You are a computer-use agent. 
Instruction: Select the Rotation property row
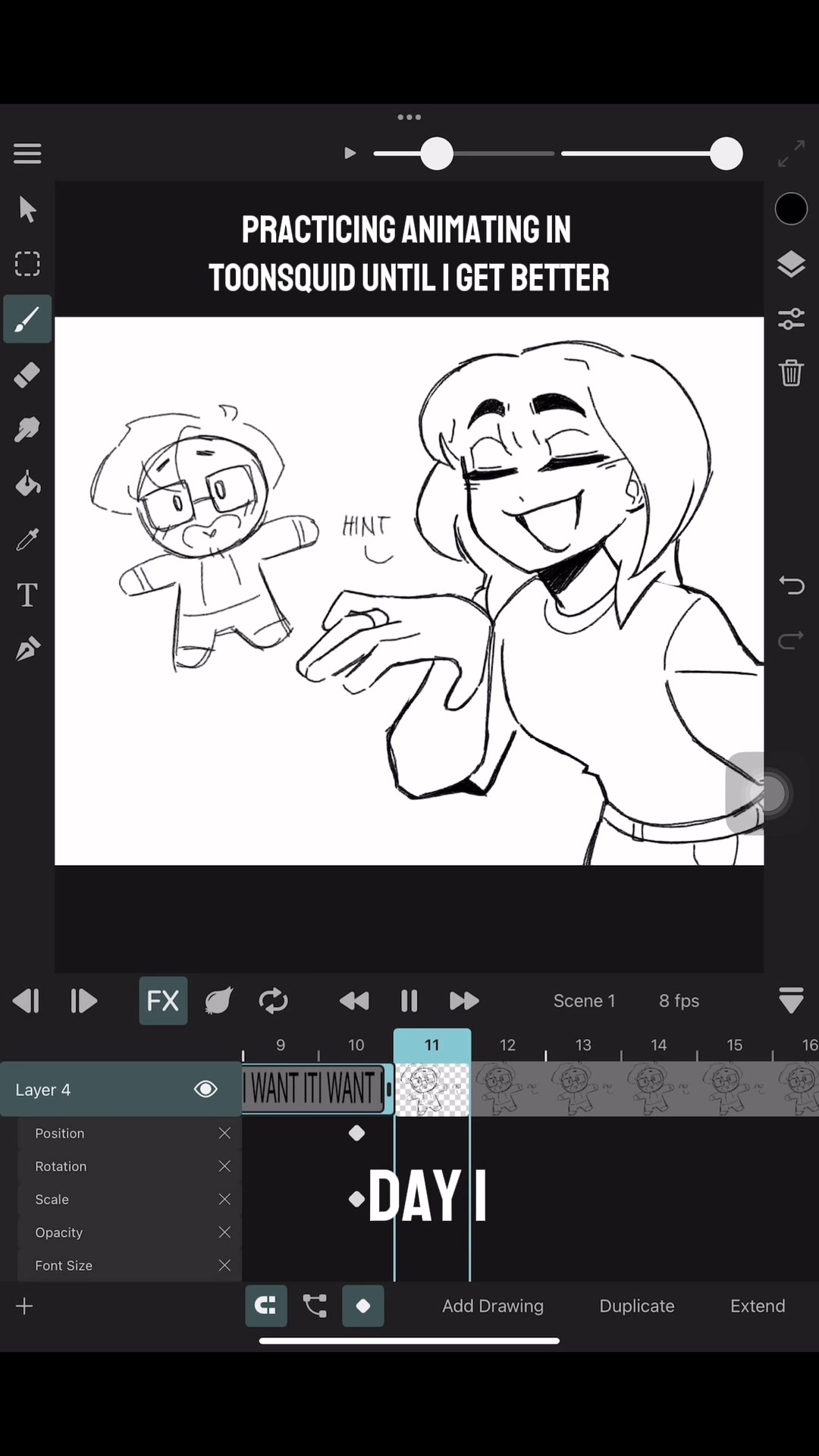[x=130, y=1166]
